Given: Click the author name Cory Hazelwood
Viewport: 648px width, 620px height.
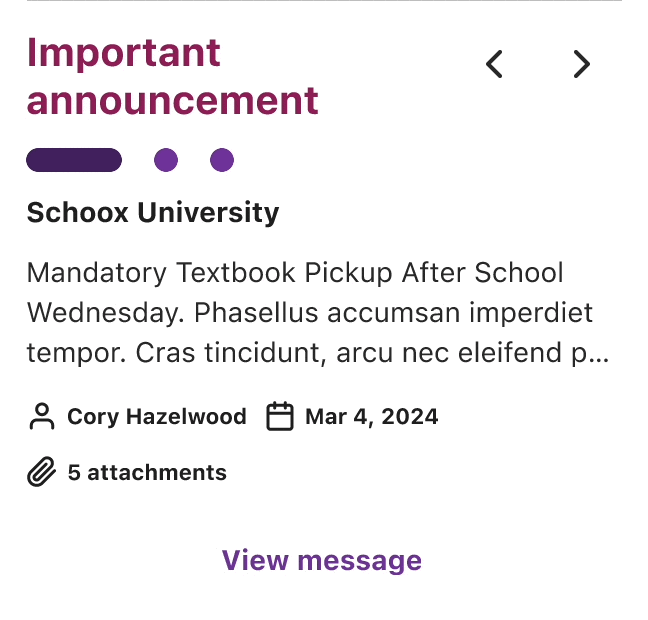Looking at the screenshot, I should 157,417.
